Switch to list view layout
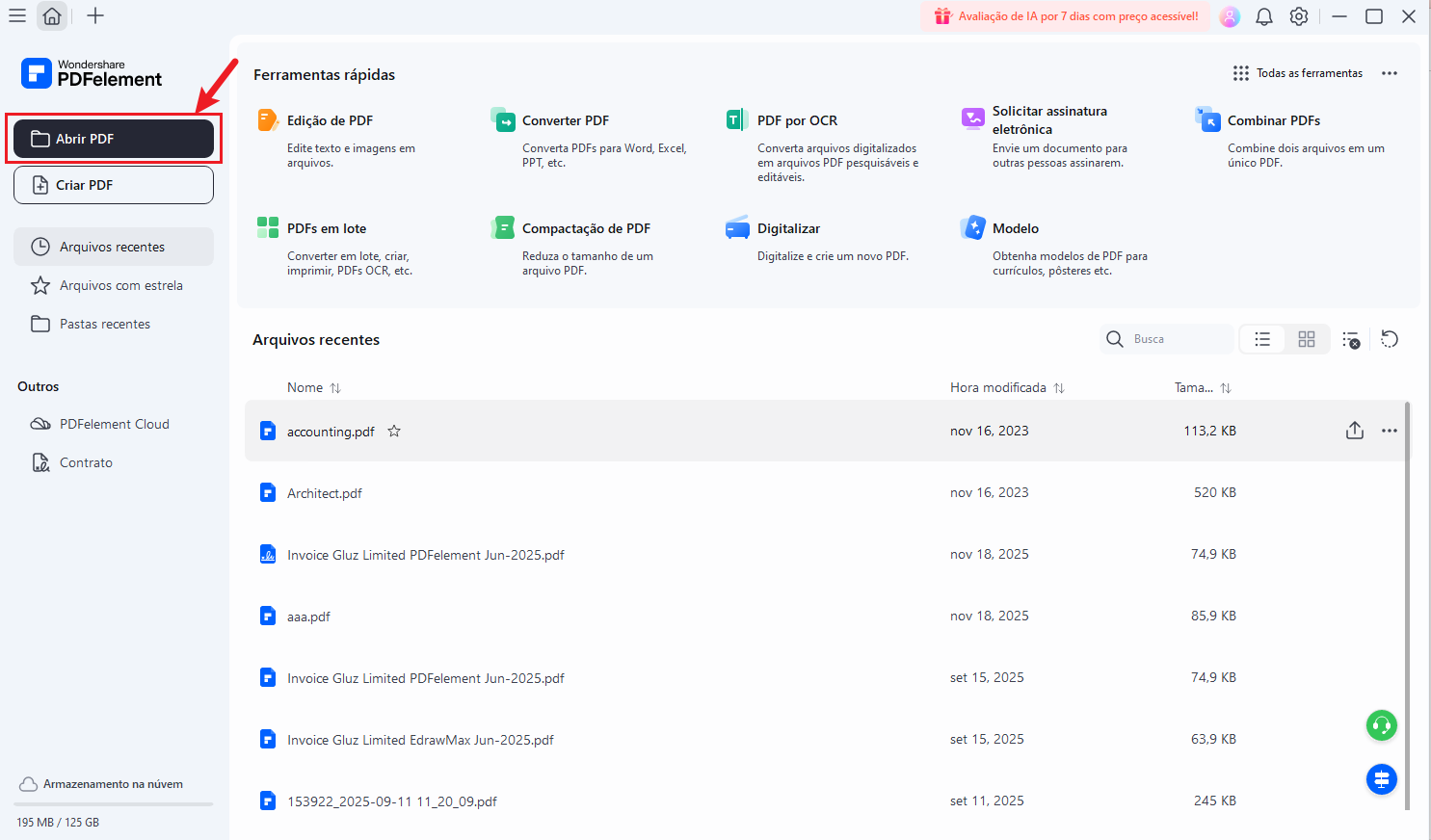Viewport: 1431px width, 840px height. click(x=1262, y=339)
